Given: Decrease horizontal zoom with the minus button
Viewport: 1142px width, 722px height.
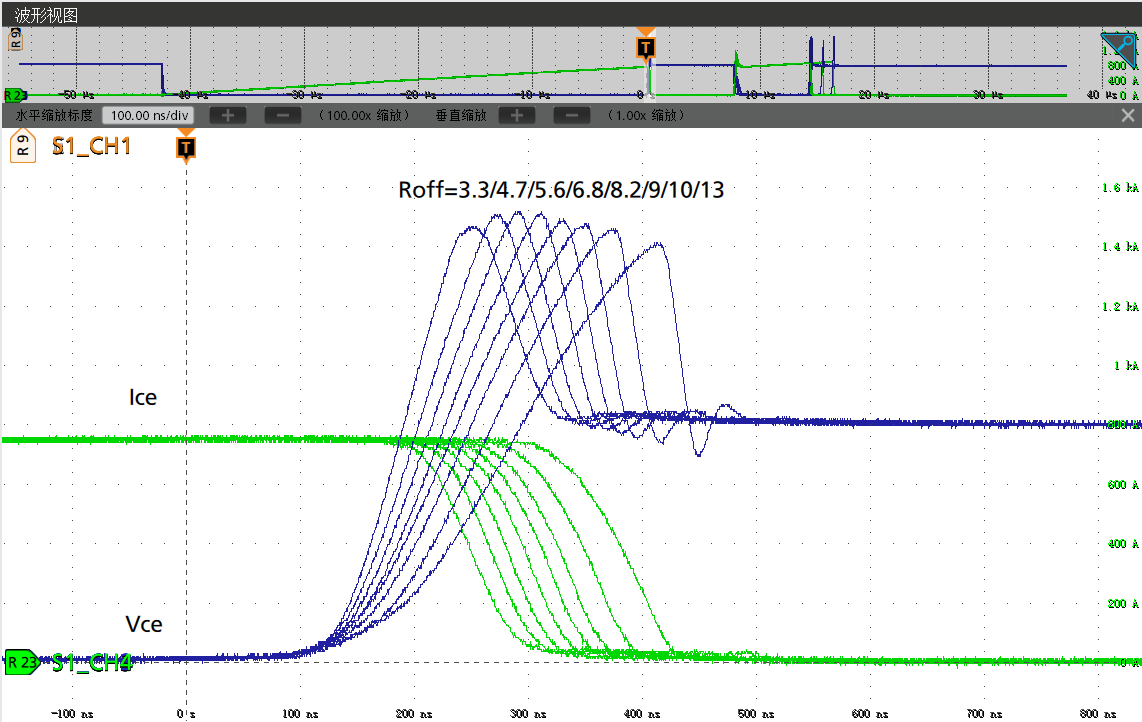Looking at the screenshot, I should pyautogui.click(x=283, y=115).
